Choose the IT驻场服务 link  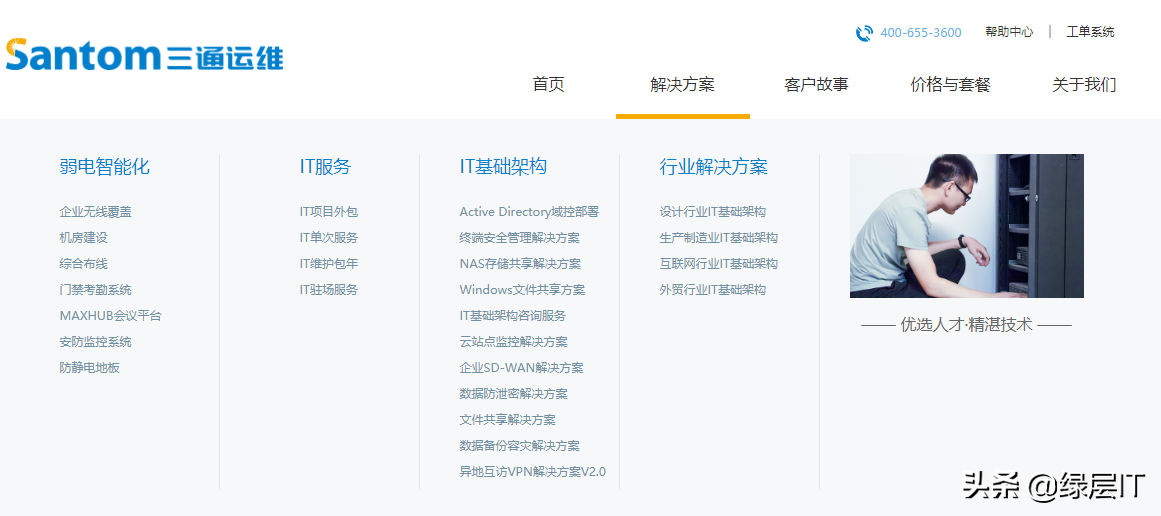(x=328, y=290)
